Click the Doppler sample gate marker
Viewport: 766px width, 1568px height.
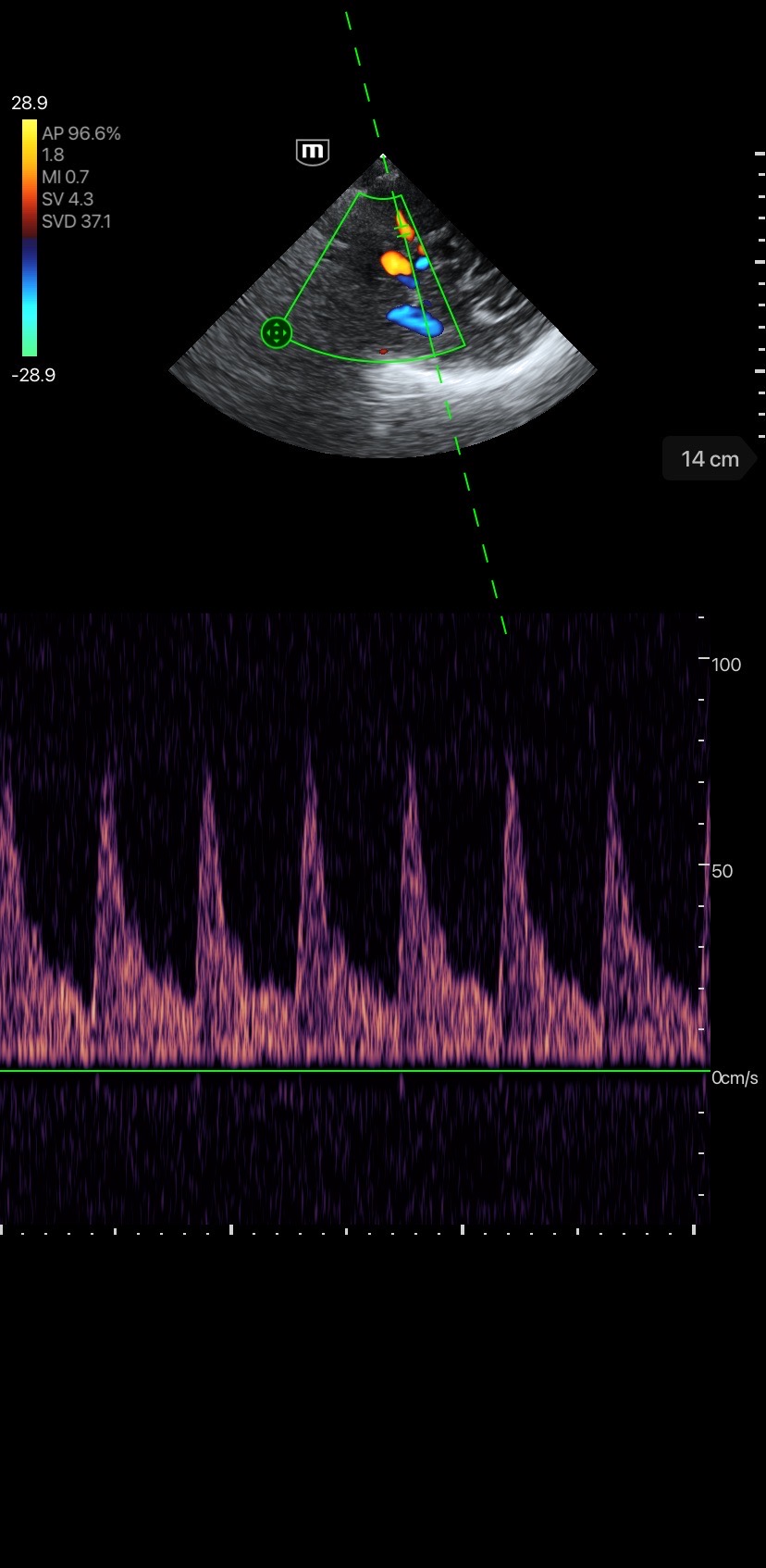402,233
